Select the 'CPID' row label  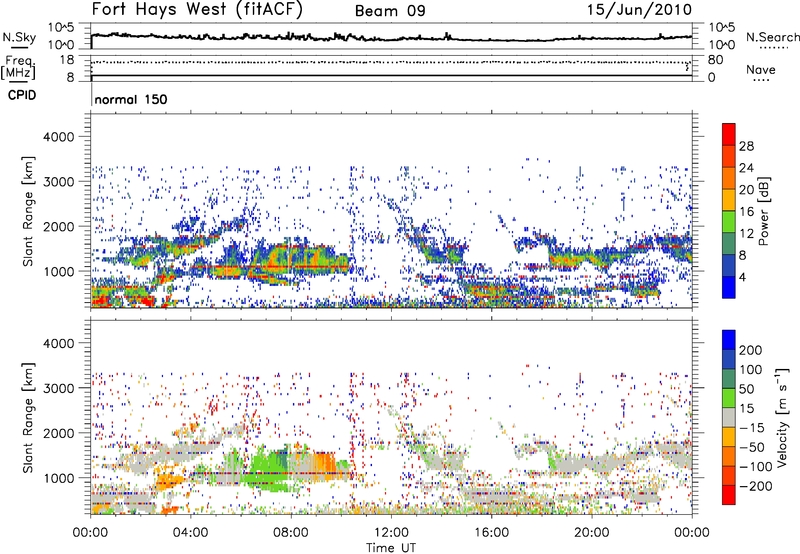click(x=22, y=95)
